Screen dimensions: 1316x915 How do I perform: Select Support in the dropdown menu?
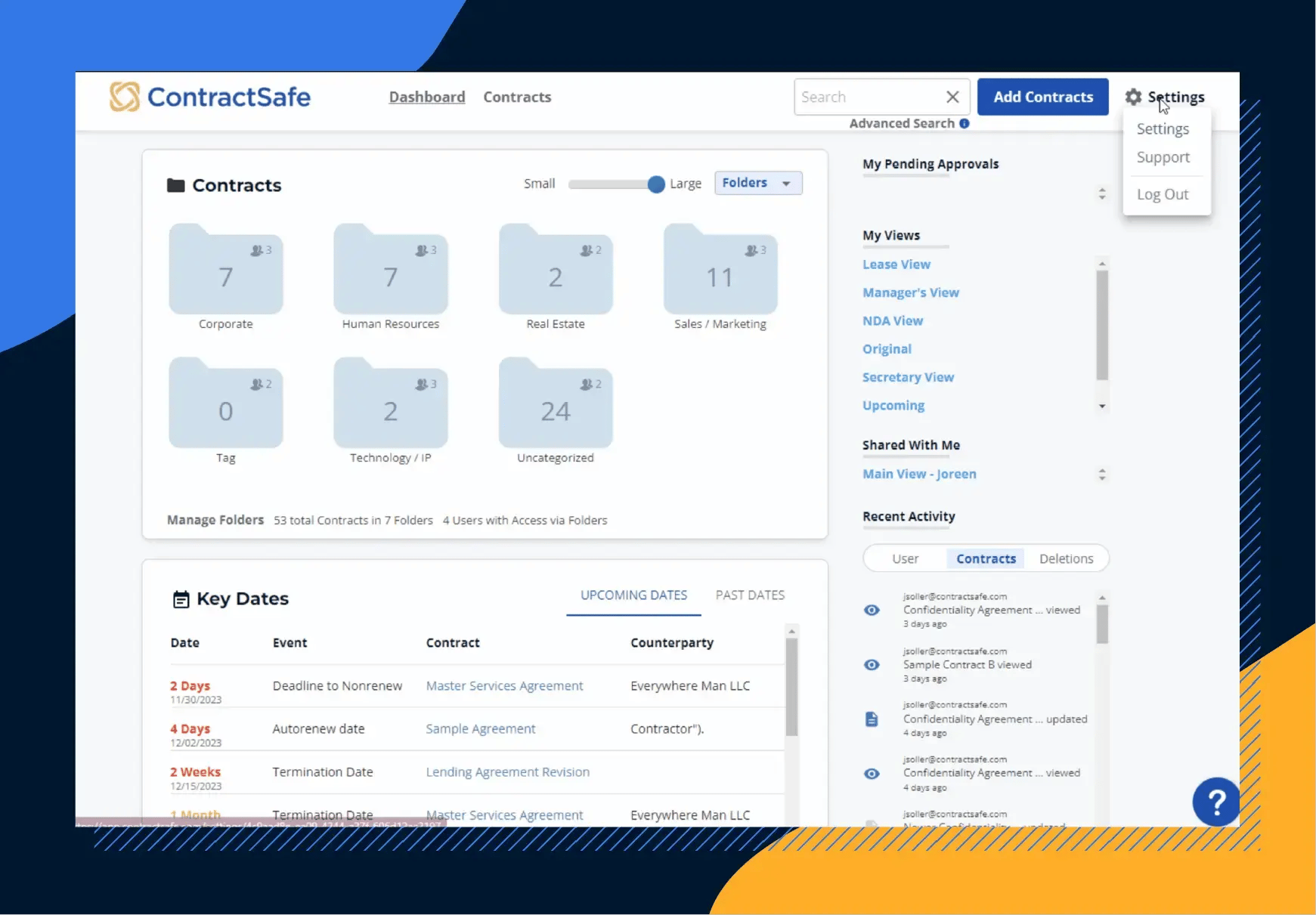tap(1163, 157)
